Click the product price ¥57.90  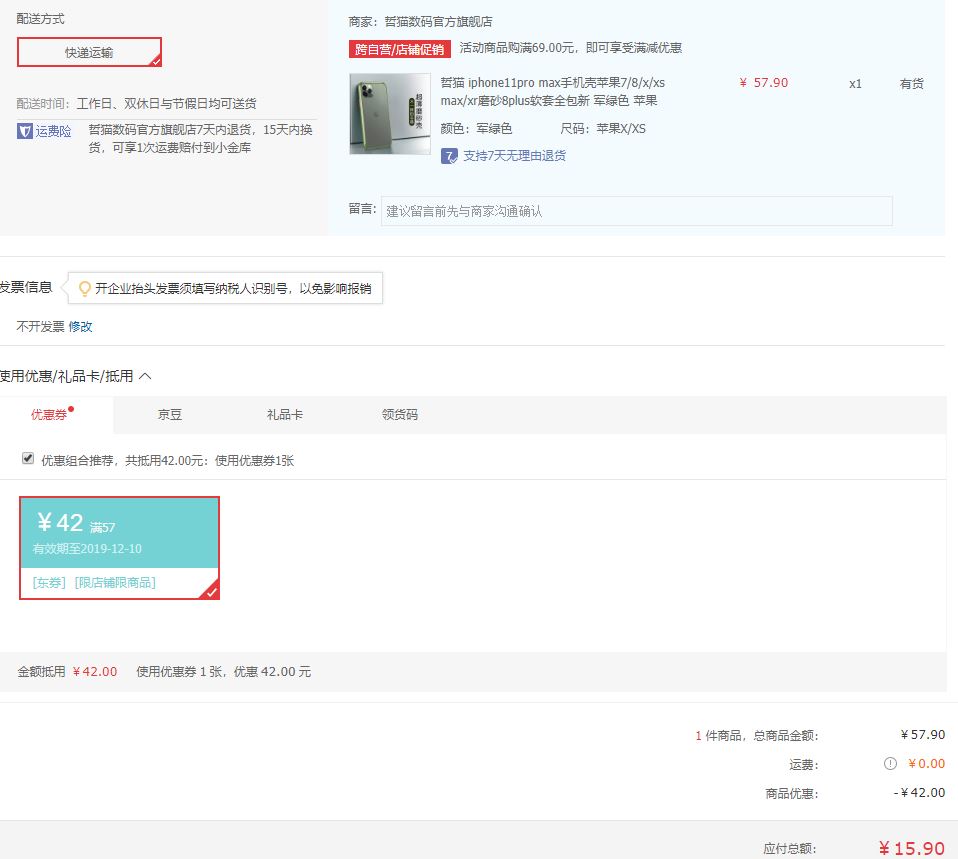tap(764, 82)
